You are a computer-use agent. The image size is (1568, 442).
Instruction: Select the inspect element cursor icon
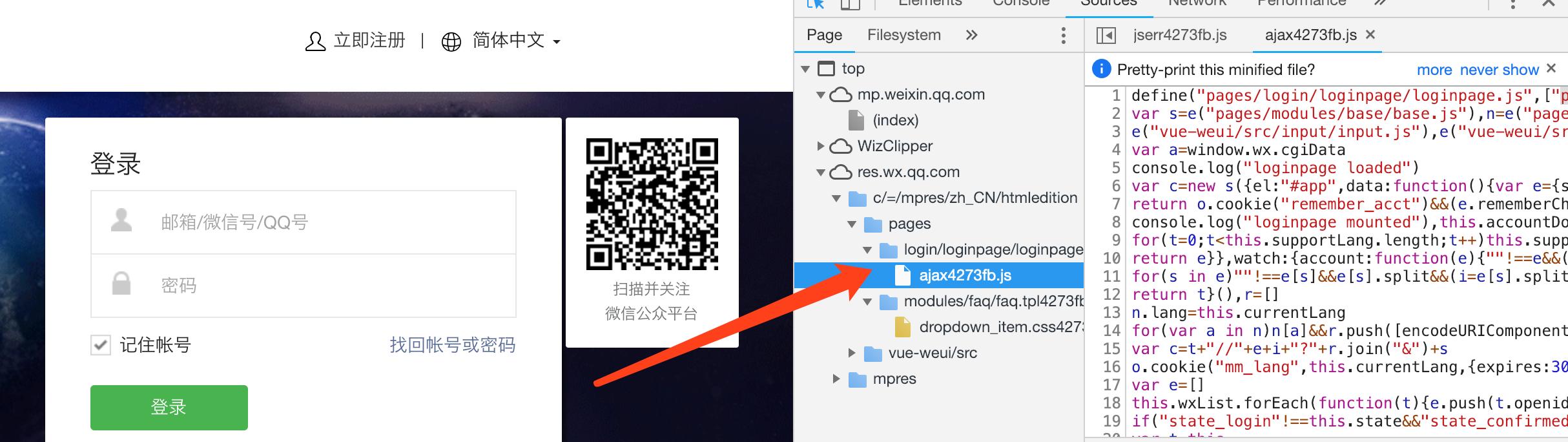pyautogui.click(x=816, y=4)
